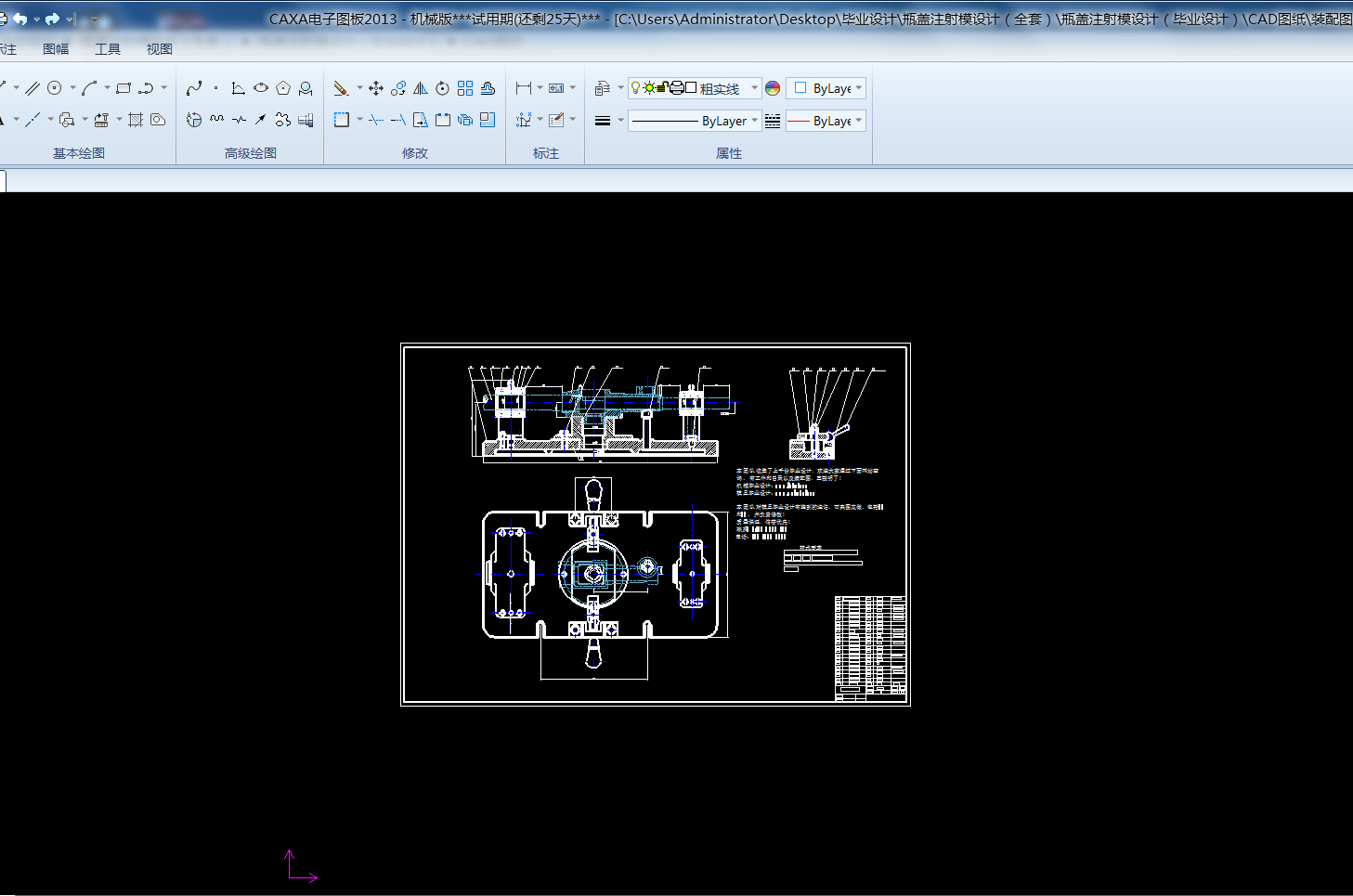Image resolution: width=1353 pixels, height=896 pixels.
Task: Select the Hatch fill tool
Action: point(136,120)
